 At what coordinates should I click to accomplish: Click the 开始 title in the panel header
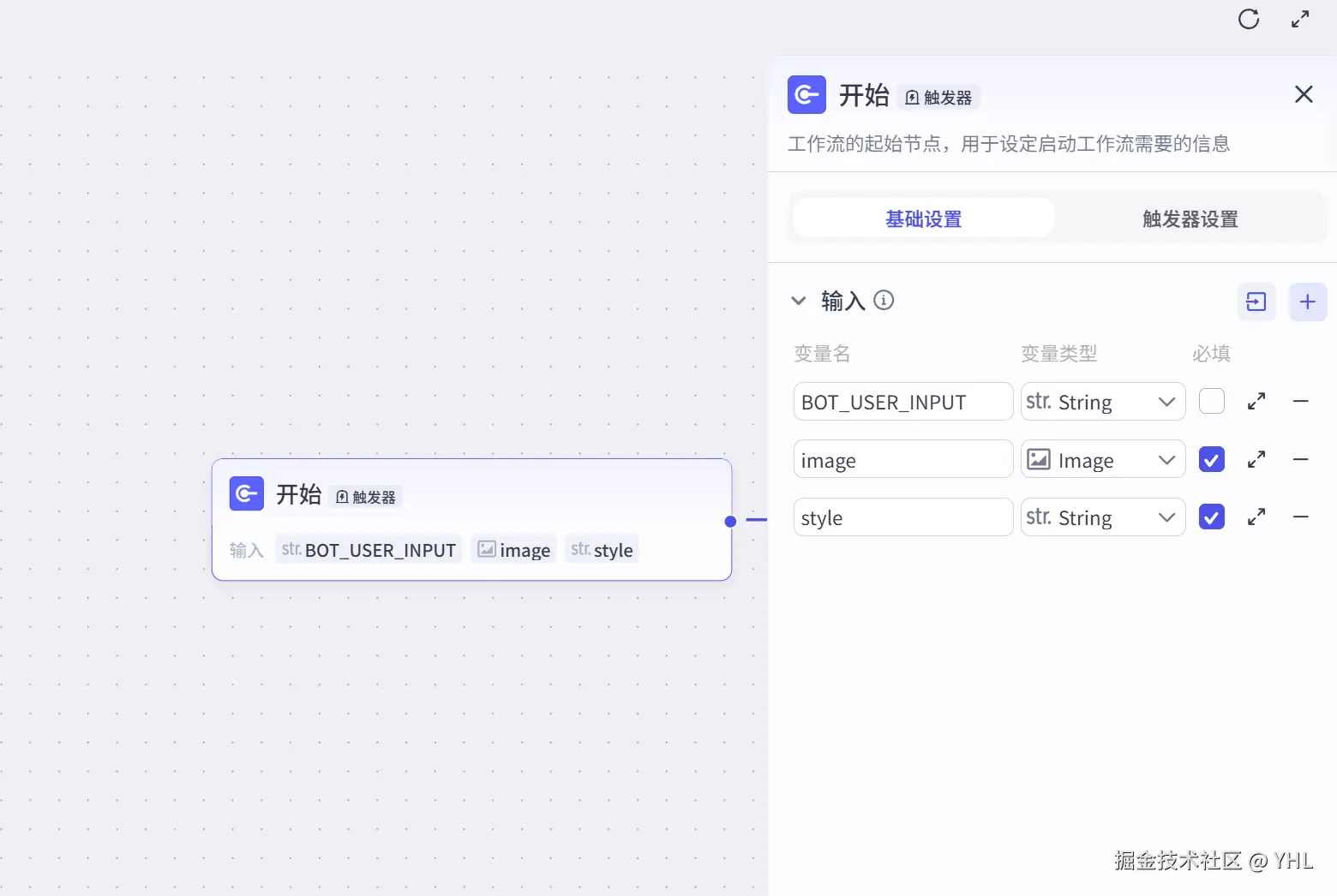tap(864, 94)
